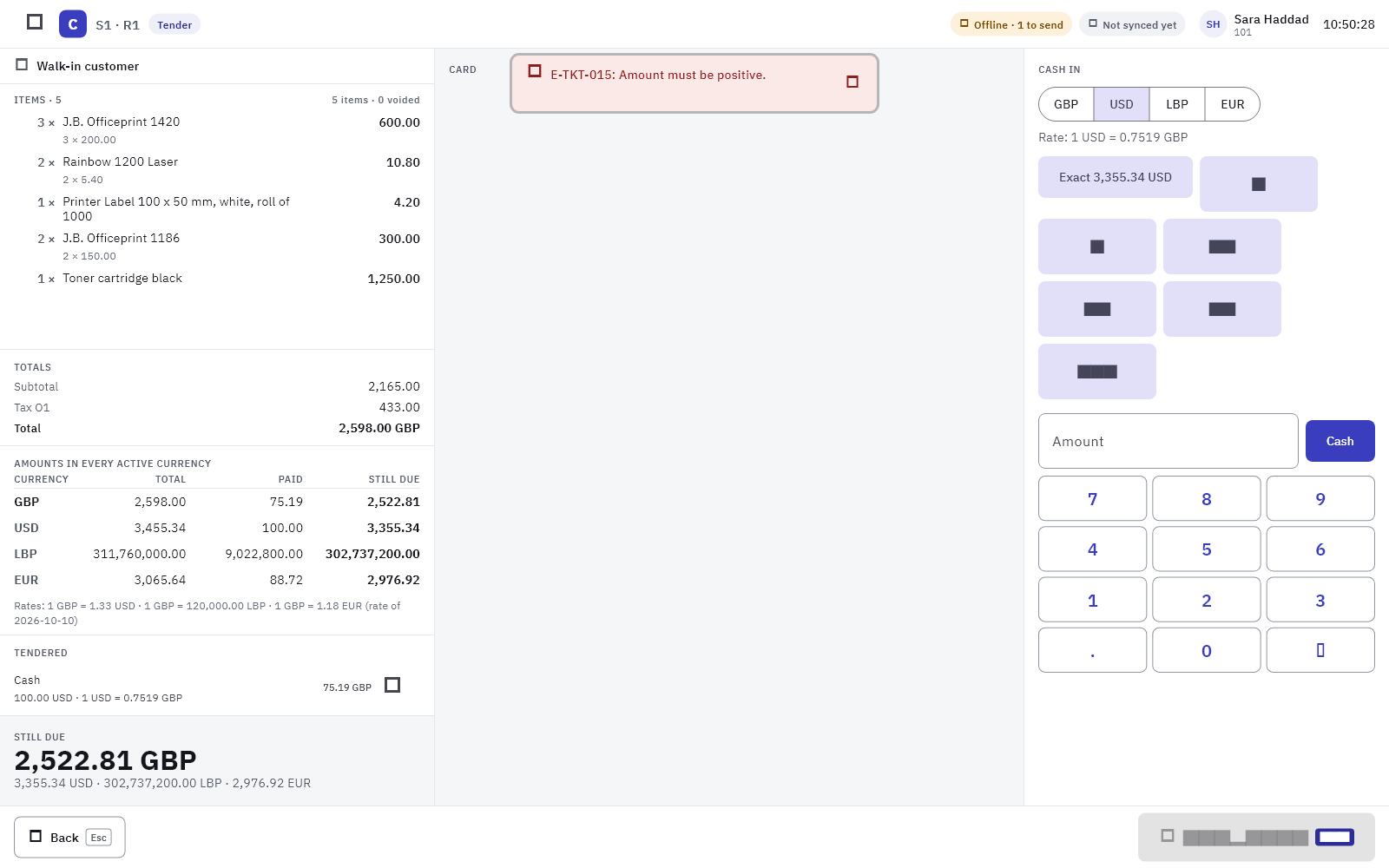Image resolution: width=1389 pixels, height=868 pixels.
Task: Tap keypad digit 9
Action: point(1320,498)
